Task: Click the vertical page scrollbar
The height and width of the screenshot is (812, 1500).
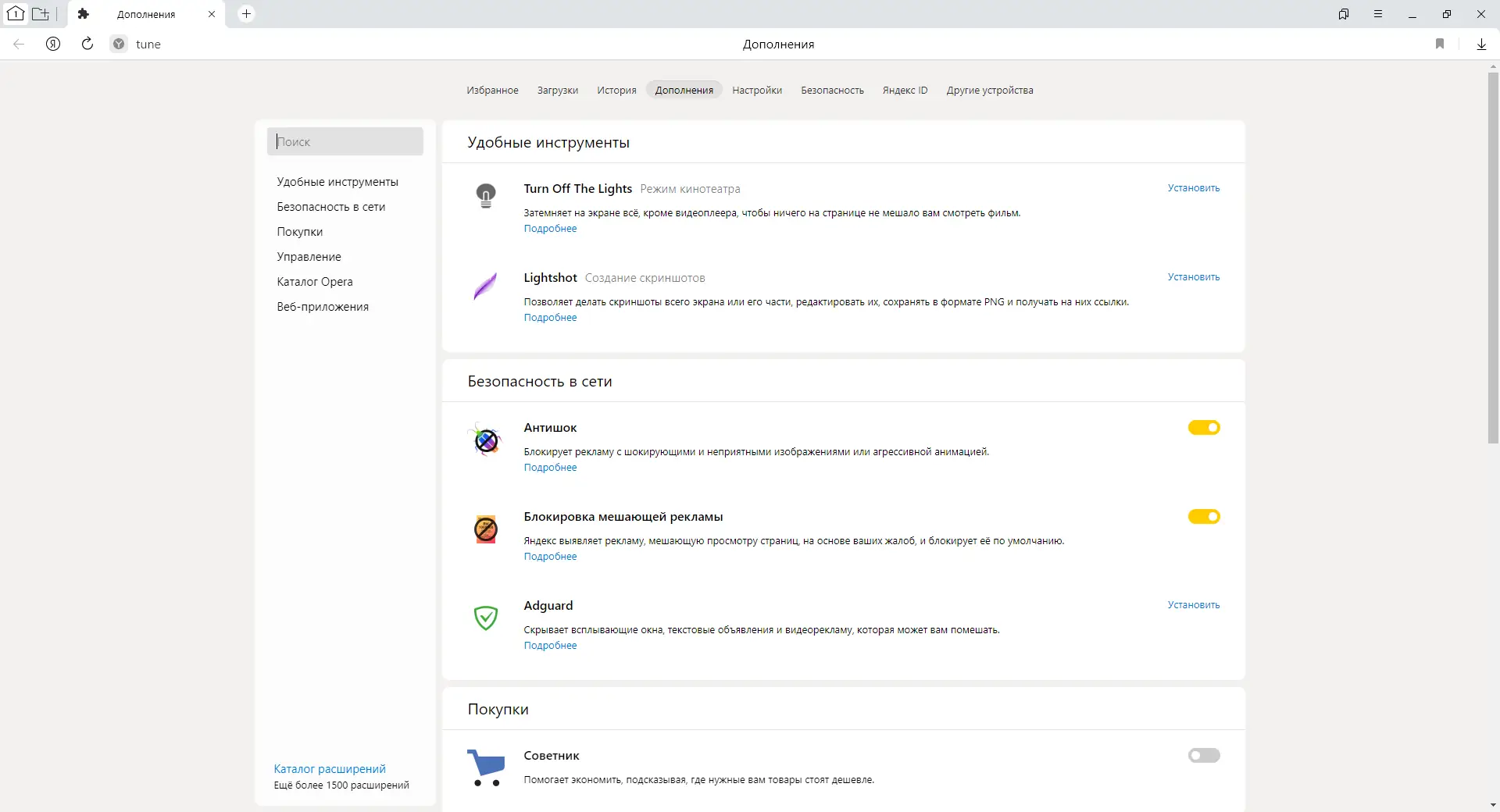Action: [x=1493, y=258]
